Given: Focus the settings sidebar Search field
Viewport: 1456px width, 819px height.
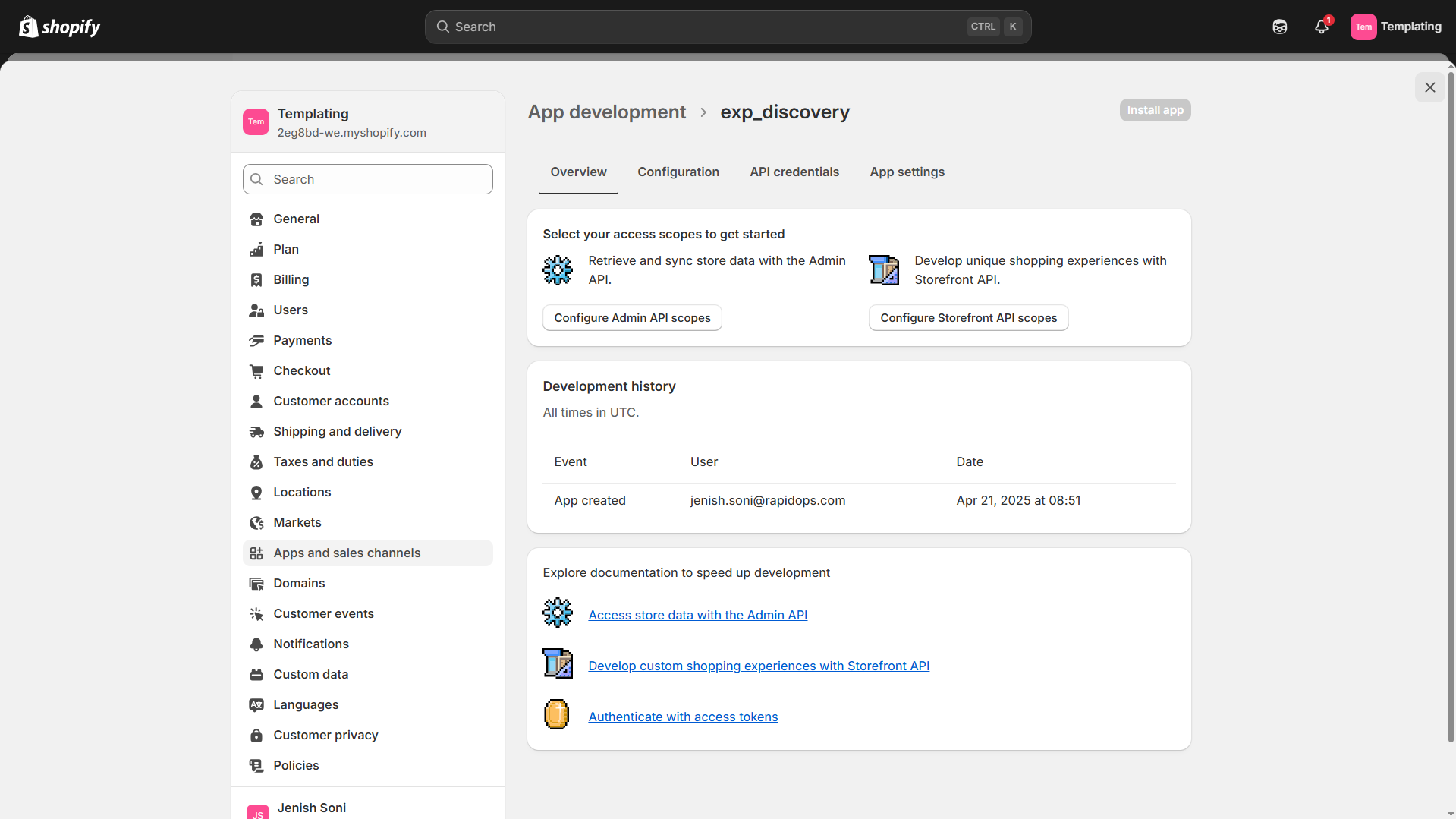Looking at the screenshot, I should point(368,179).
